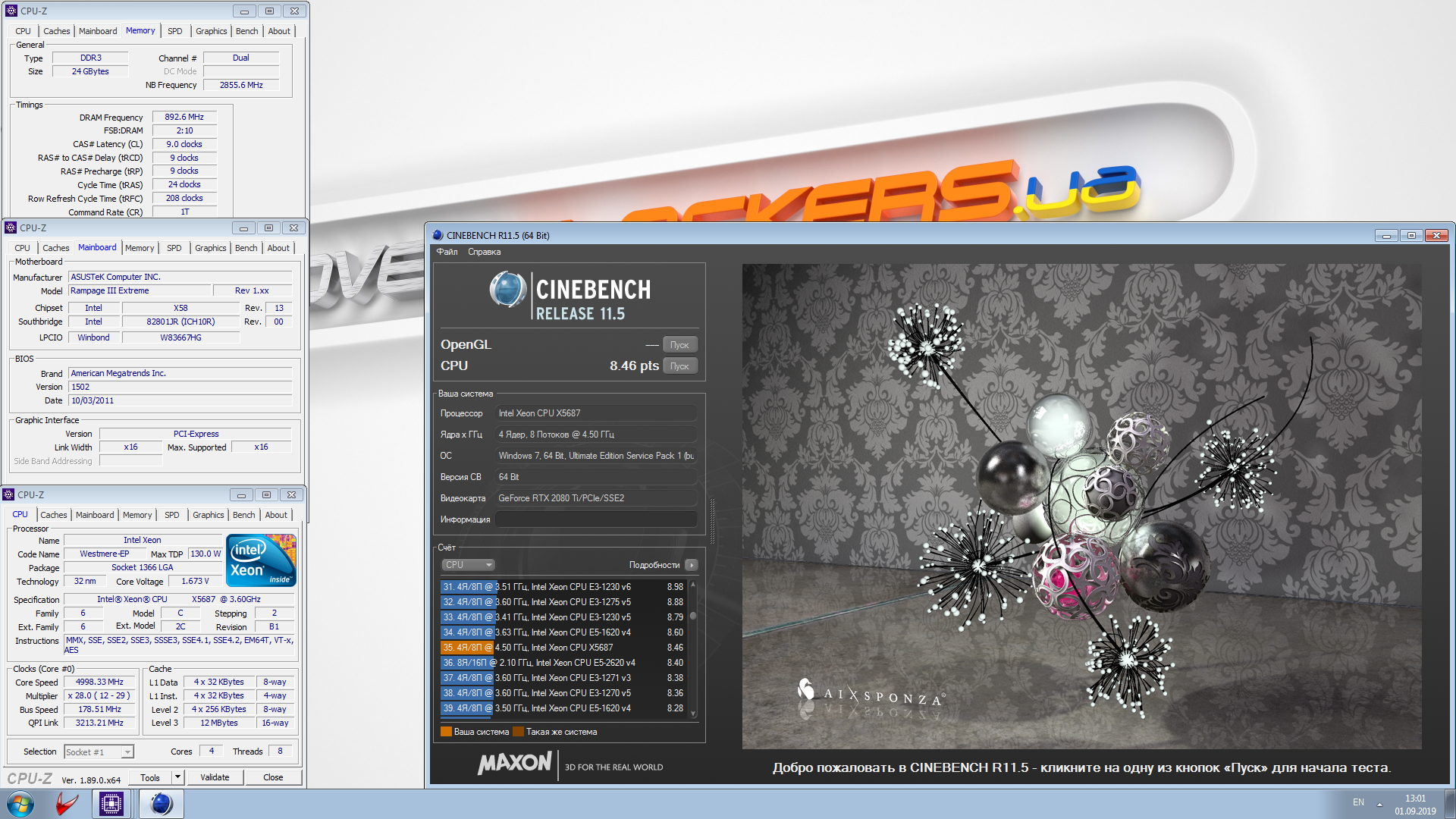
Task: Open Memory tab in Mainboard CPU-Z window
Action: tap(140, 248)
